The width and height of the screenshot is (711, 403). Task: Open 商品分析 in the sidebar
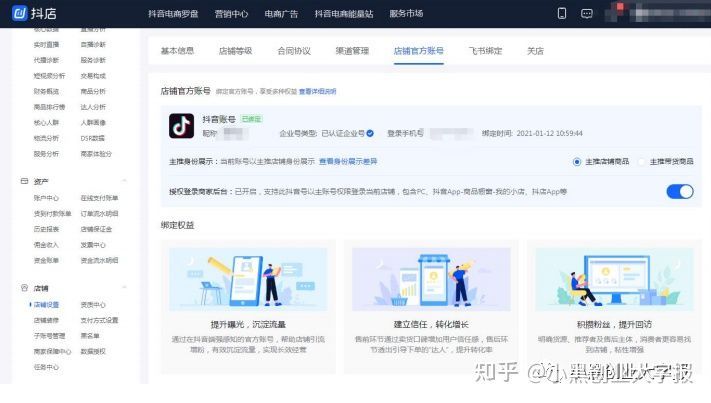tap(93, 91)
